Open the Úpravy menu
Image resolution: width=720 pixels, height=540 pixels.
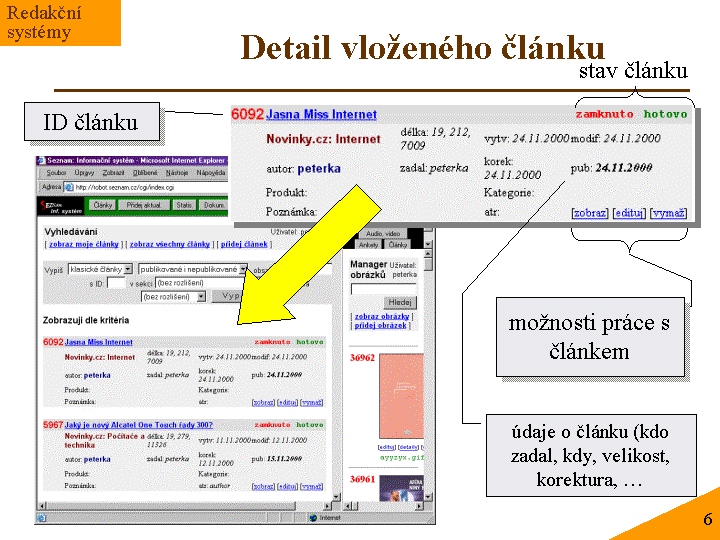(x=84, y=173)
